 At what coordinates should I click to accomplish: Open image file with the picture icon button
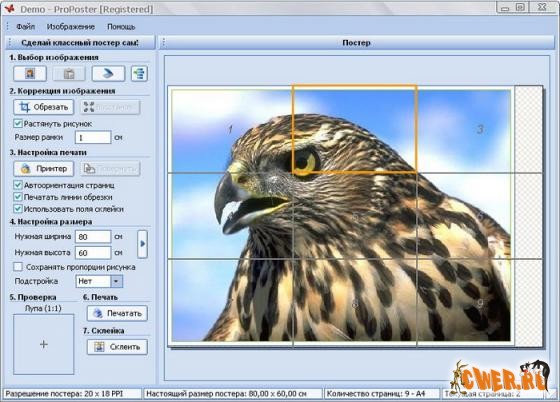(30, 74)
